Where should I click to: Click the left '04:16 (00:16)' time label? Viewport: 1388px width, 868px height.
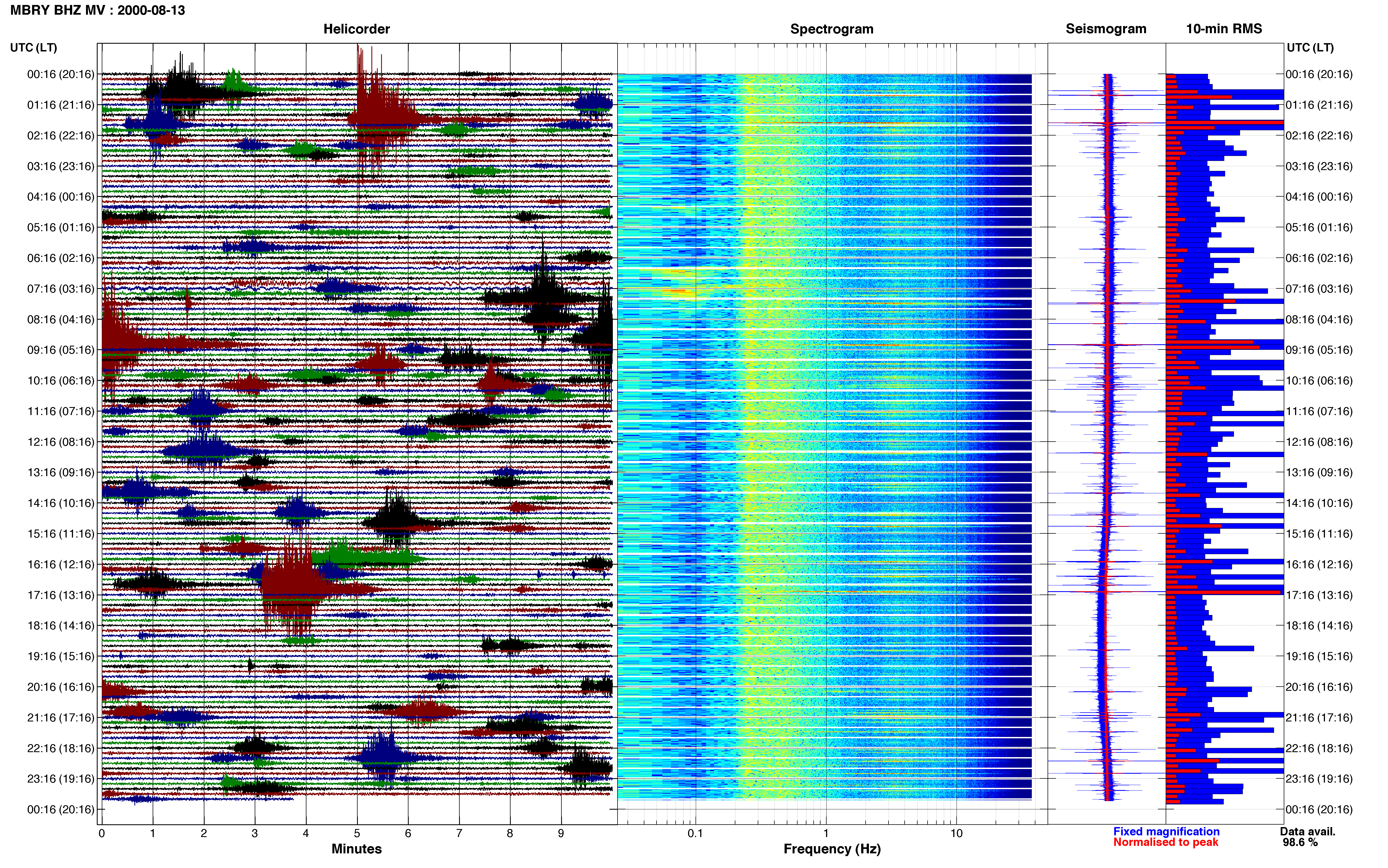click(61, 197)
